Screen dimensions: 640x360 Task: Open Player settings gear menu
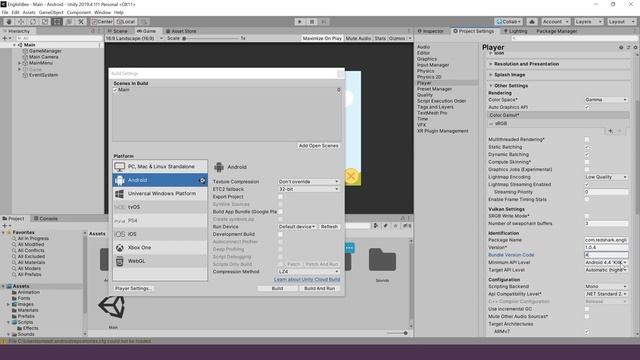(x=635, y=47)
